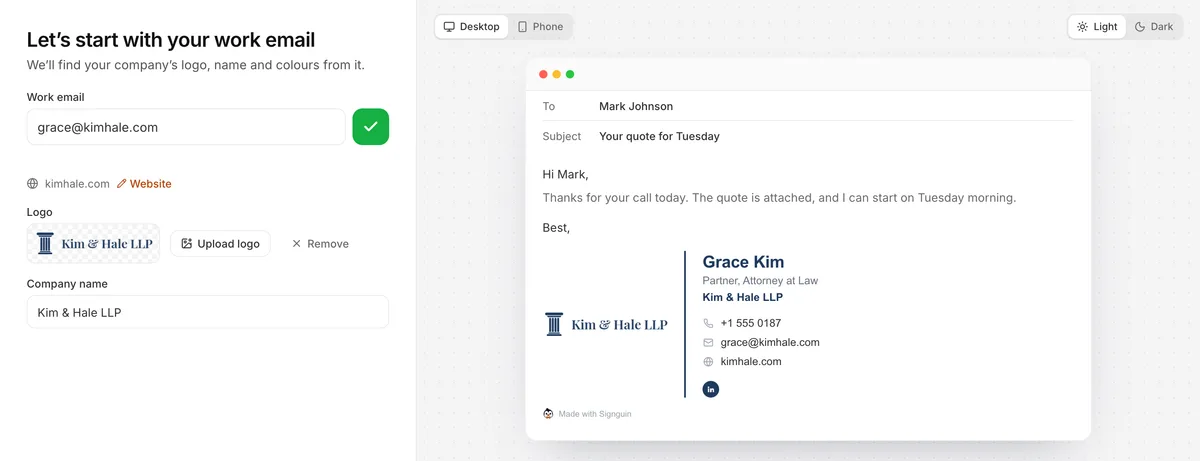Click the work email input field

[186, 127]
